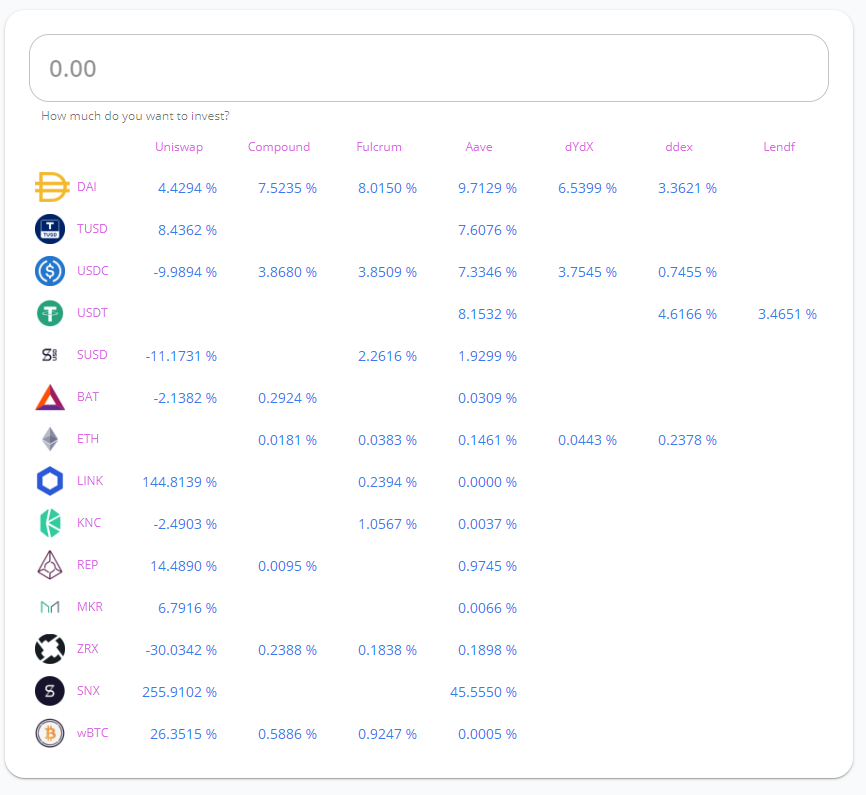Select the Lendf column header
This screenshot has height=795, width=866.
pyautogui.click(x=779, y=147)
